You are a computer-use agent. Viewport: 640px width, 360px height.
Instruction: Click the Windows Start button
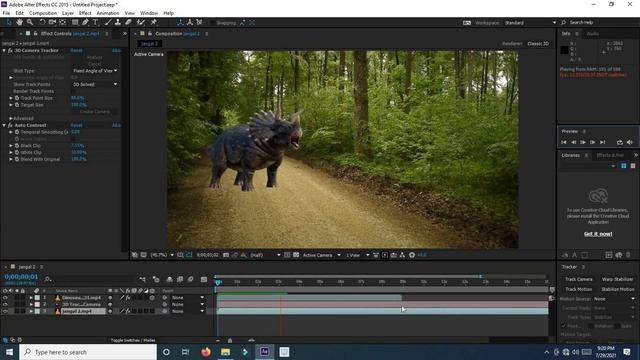(9, 352)
